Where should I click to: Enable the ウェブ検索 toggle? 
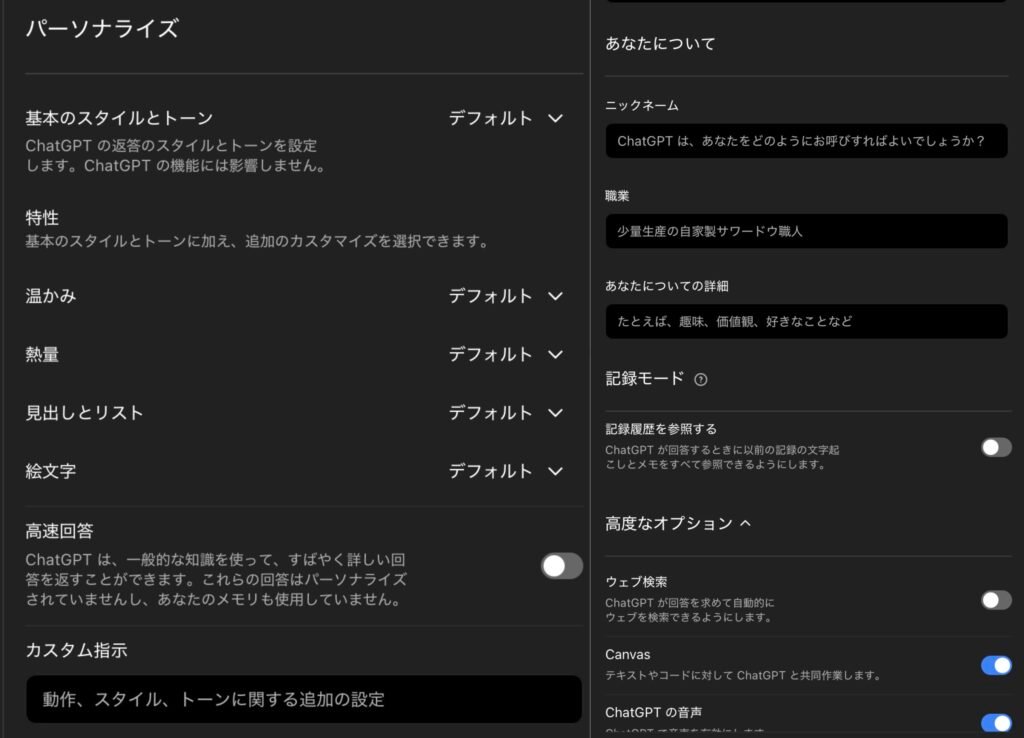pyautogui.click(x=996, y=600)
